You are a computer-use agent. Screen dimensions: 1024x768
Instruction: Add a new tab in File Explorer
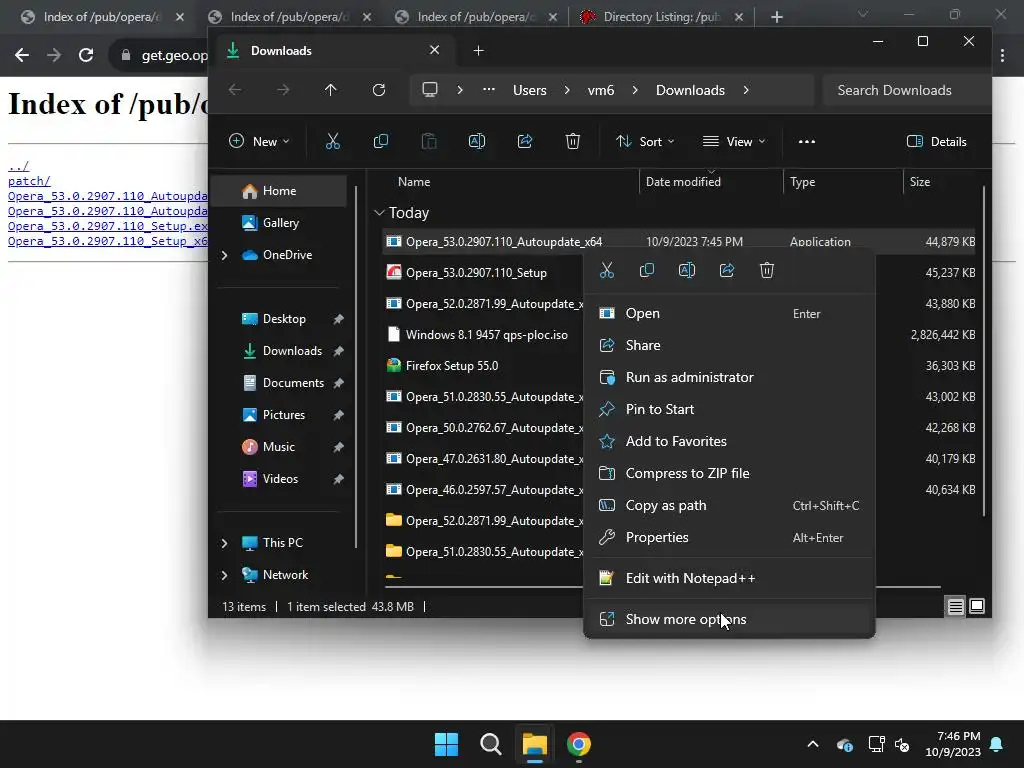click(478, 51)
